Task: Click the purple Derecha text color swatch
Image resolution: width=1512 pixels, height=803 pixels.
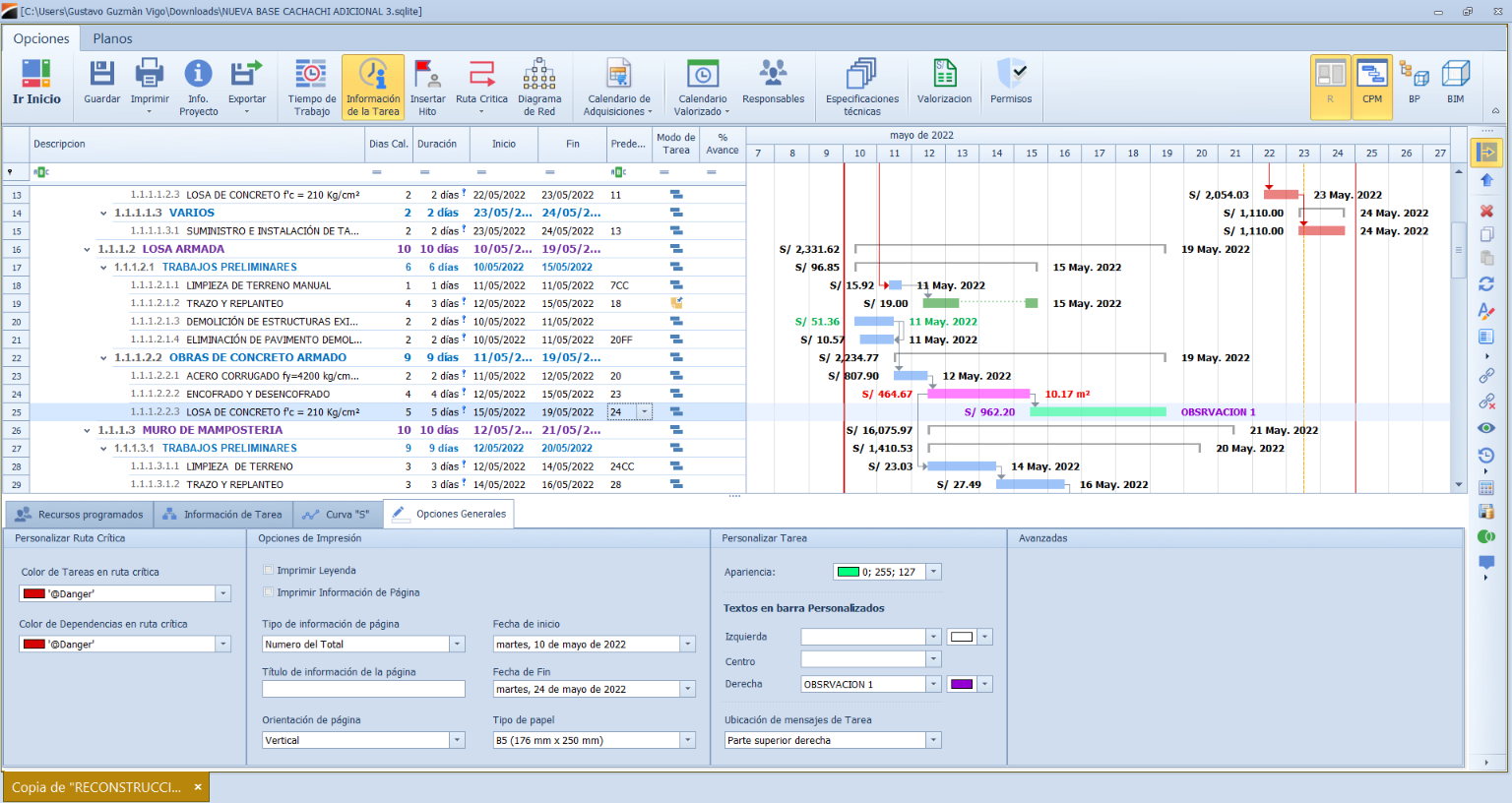Action: click(962, 684)
